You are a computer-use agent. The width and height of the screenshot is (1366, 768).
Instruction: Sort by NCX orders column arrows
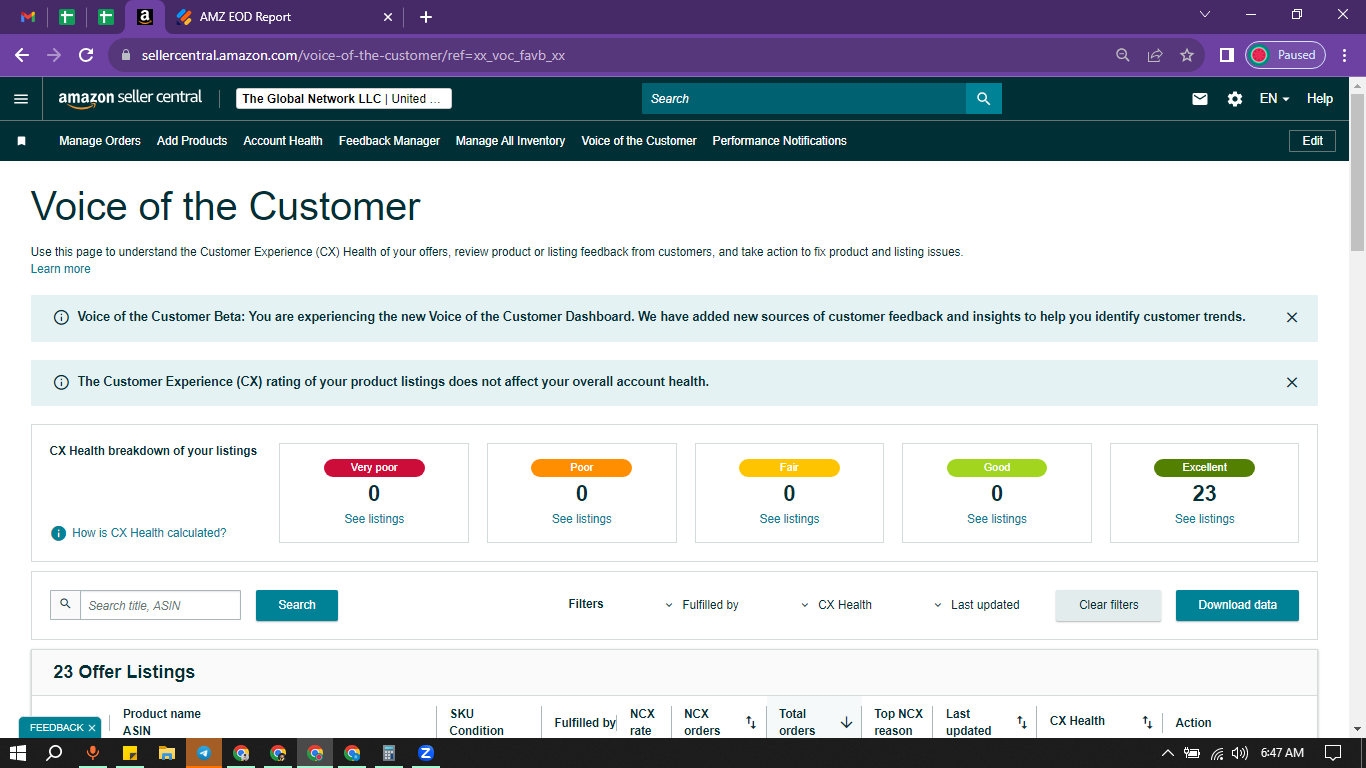click(750, 722)
